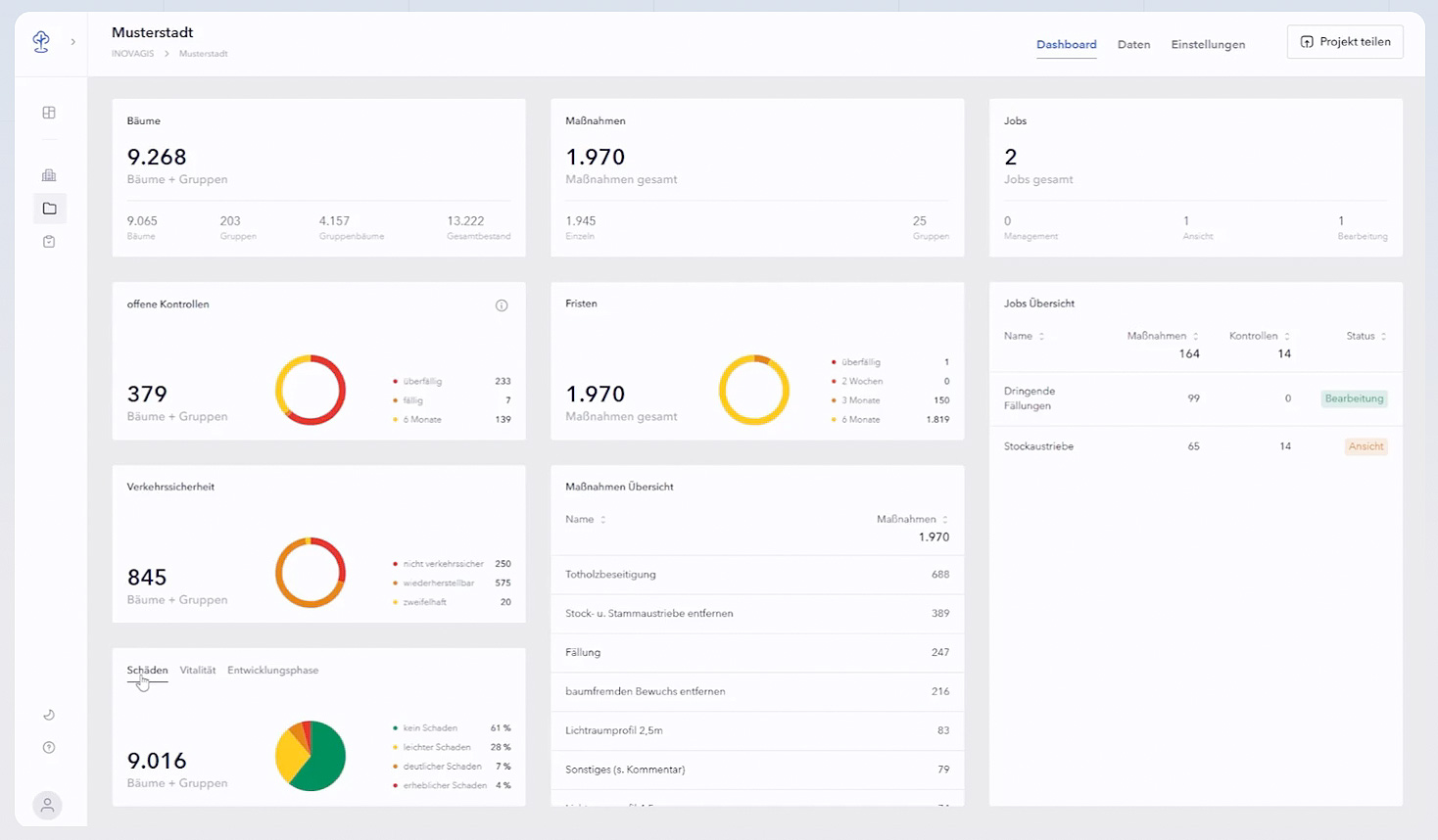Switch to the Einstellungen tab
Image resolution: width=1438 pixels, height=840 pixels.
pos(1208,45)
